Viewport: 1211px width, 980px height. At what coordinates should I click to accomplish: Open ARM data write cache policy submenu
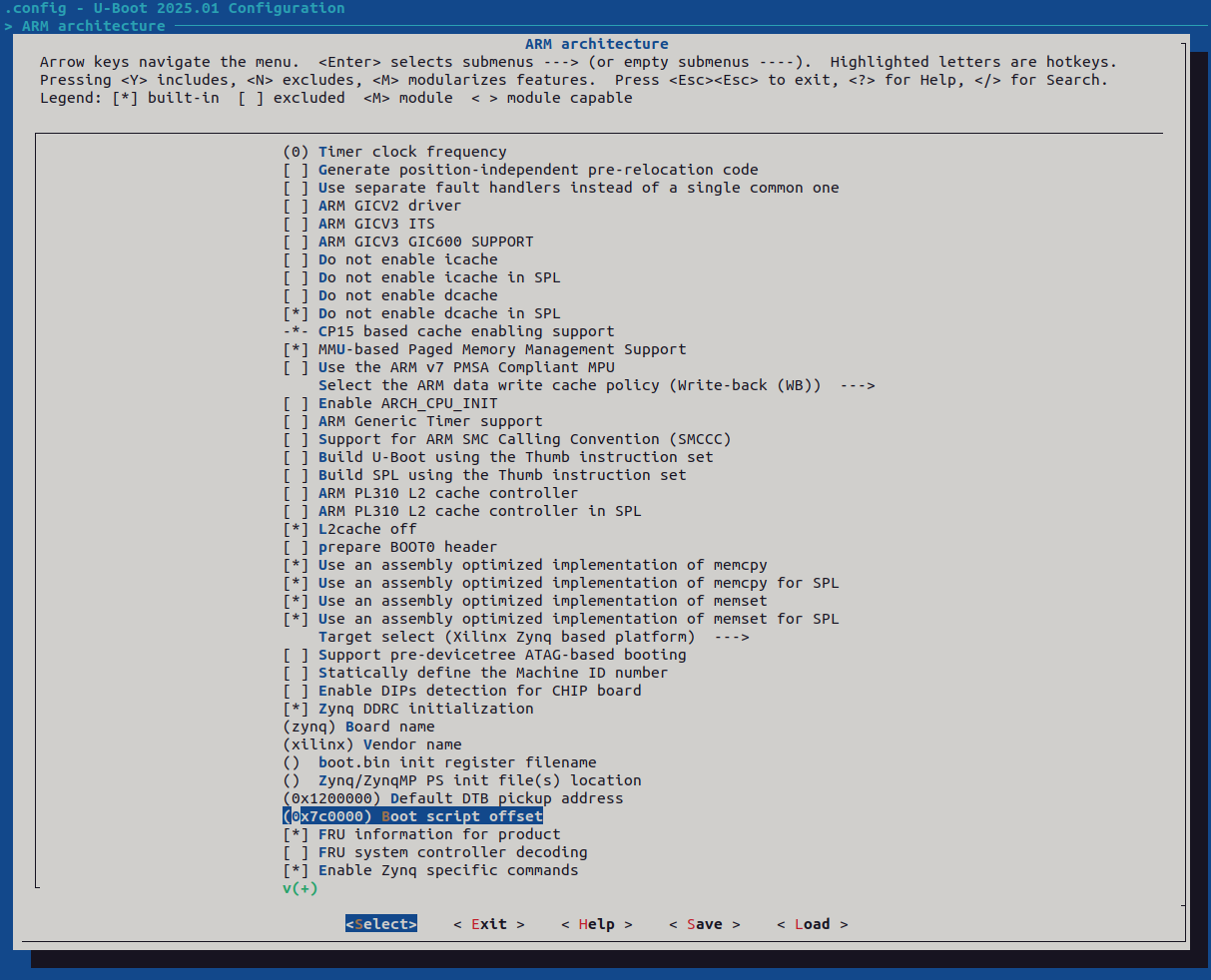tap(596, 385)
